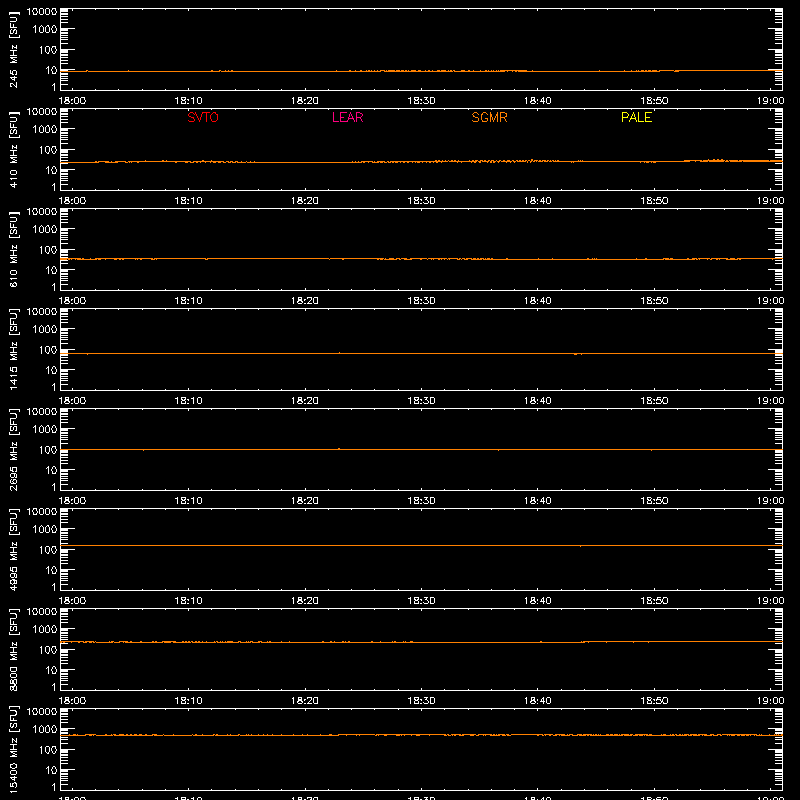Click the pink LEAR station label

(x=347, y=117)
